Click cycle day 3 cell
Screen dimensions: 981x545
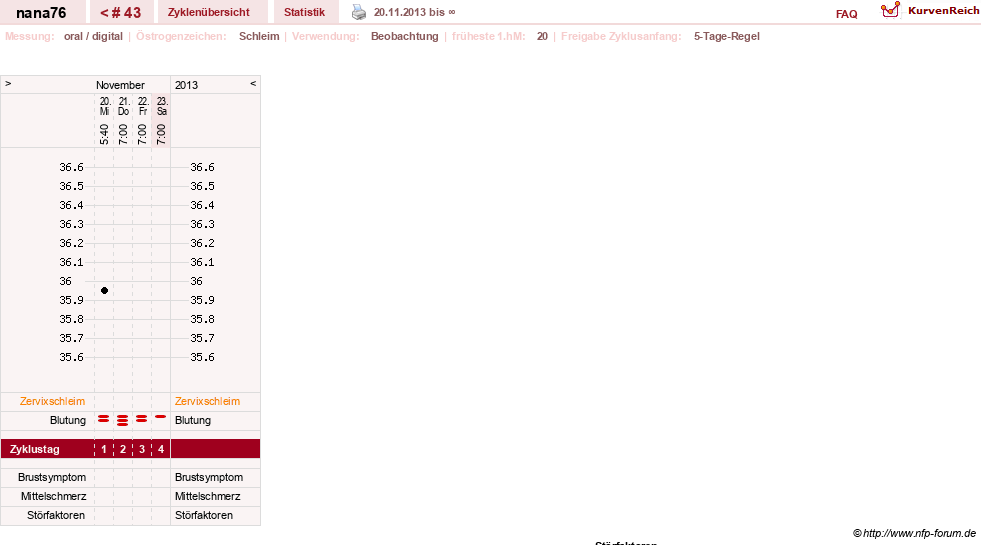pos(142,449)
